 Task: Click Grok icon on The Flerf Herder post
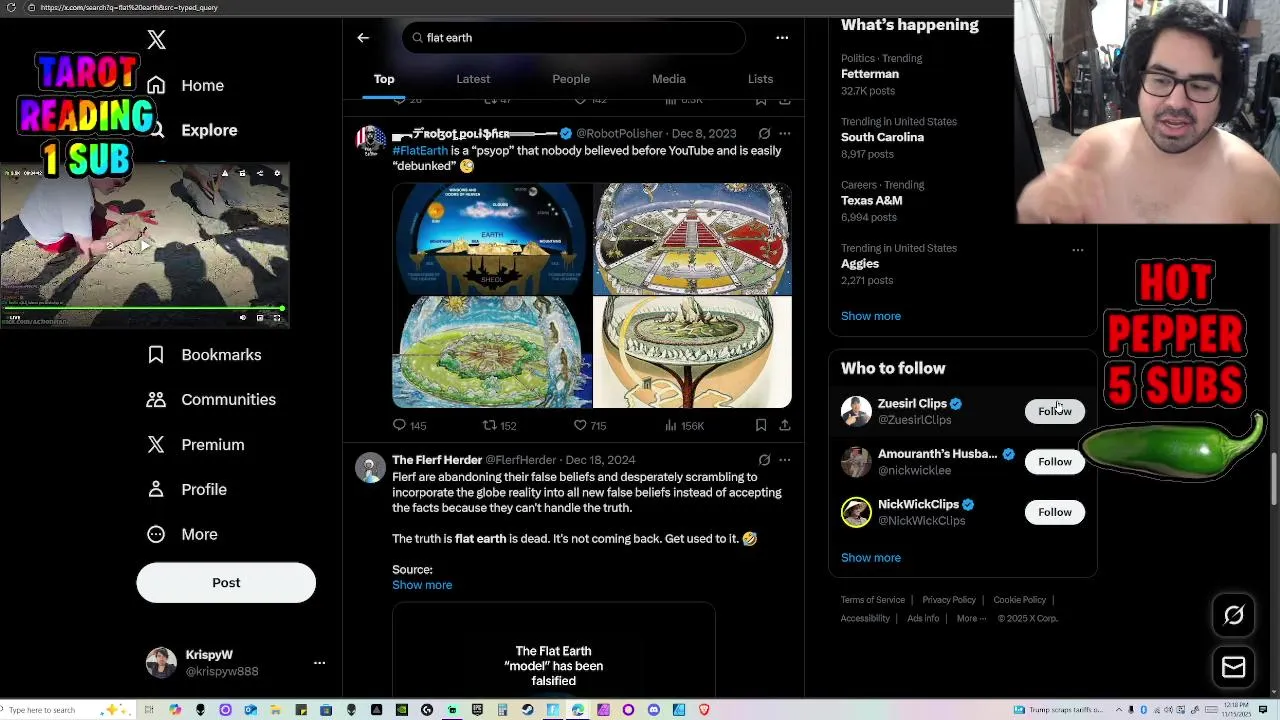click(x=764, y=460)
